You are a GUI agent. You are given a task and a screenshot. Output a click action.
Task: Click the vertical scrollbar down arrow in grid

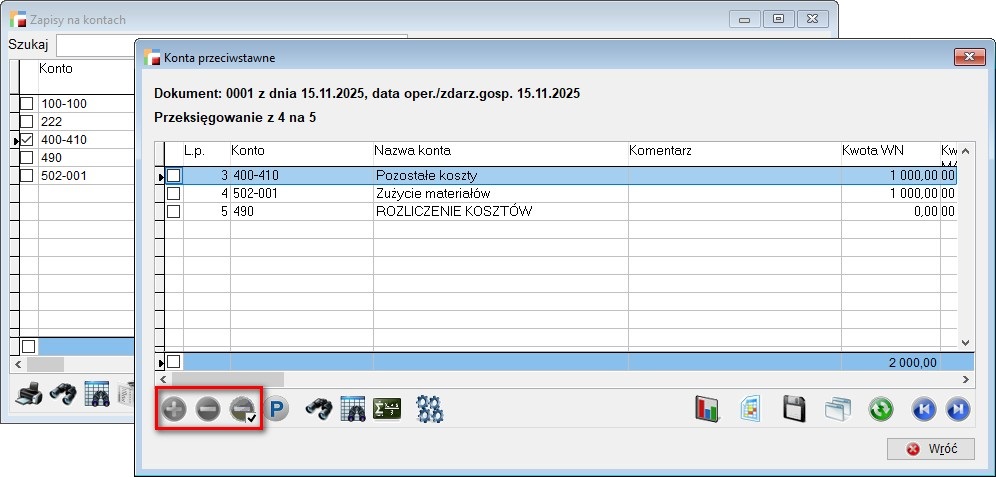(x=966, y=342)
